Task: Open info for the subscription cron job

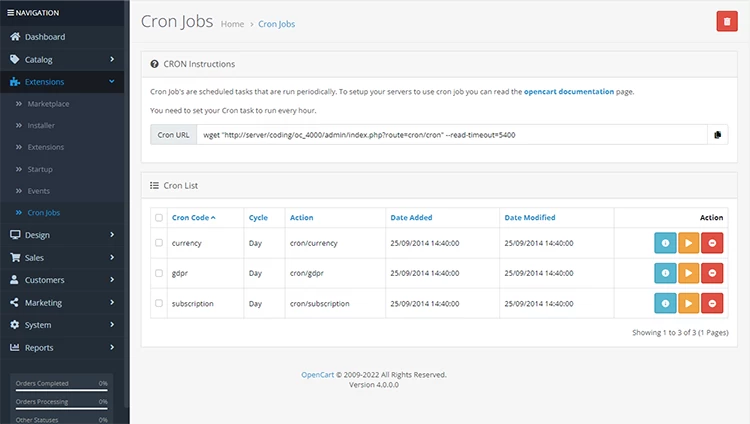Action: click(665, 303)
